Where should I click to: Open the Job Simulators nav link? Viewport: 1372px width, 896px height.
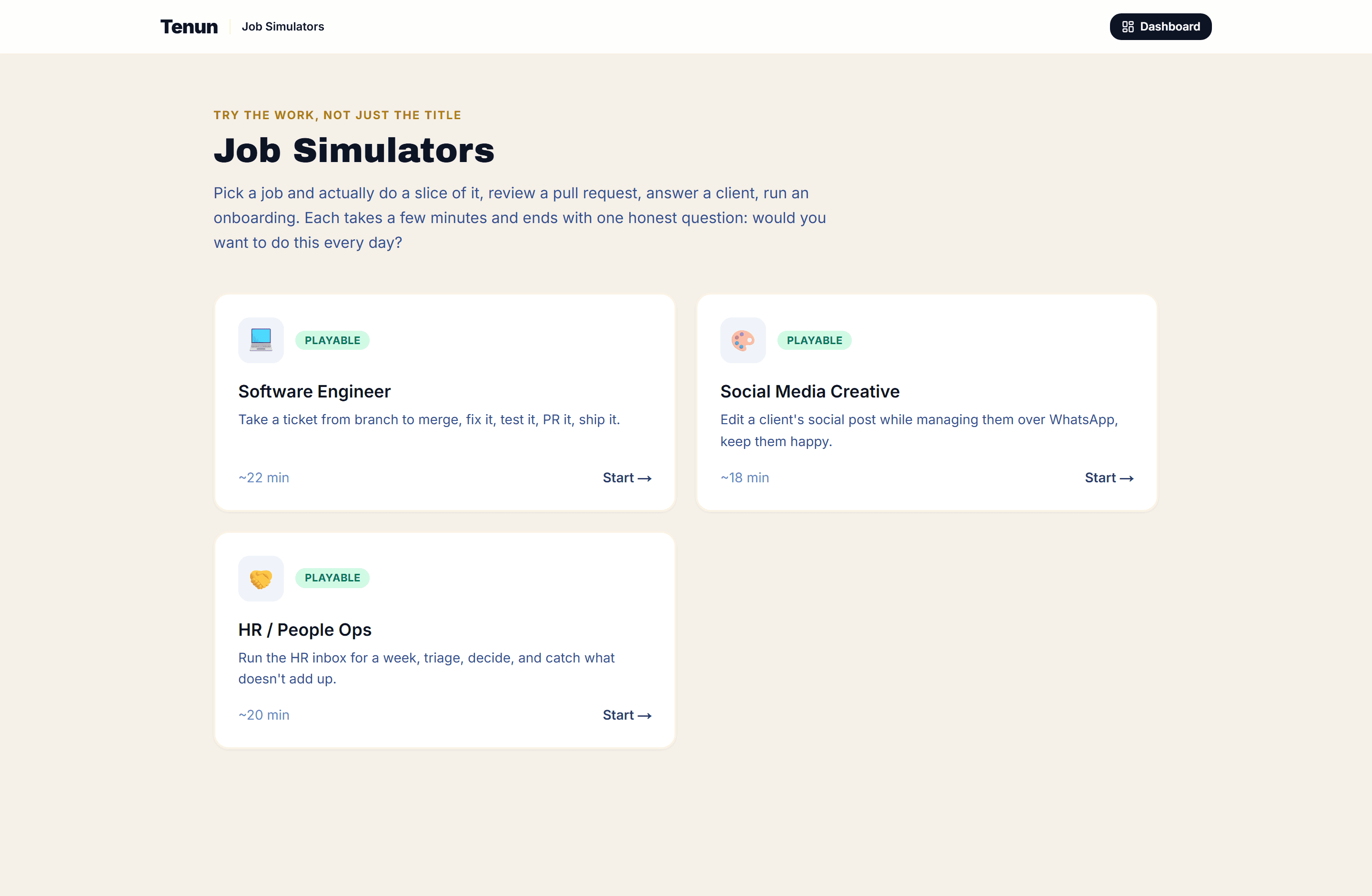(x=282, y=27)
